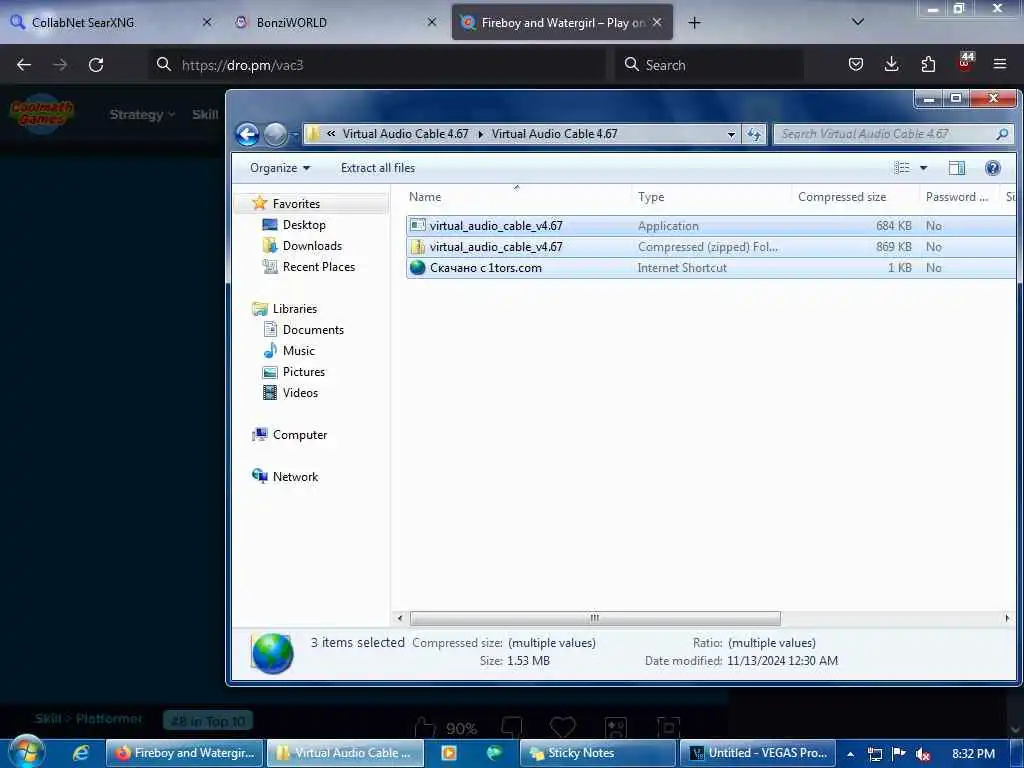This screenshot has width=1024, height=768.
Task: Open Firefox downloads panel
Action: [x=891, y=64]
